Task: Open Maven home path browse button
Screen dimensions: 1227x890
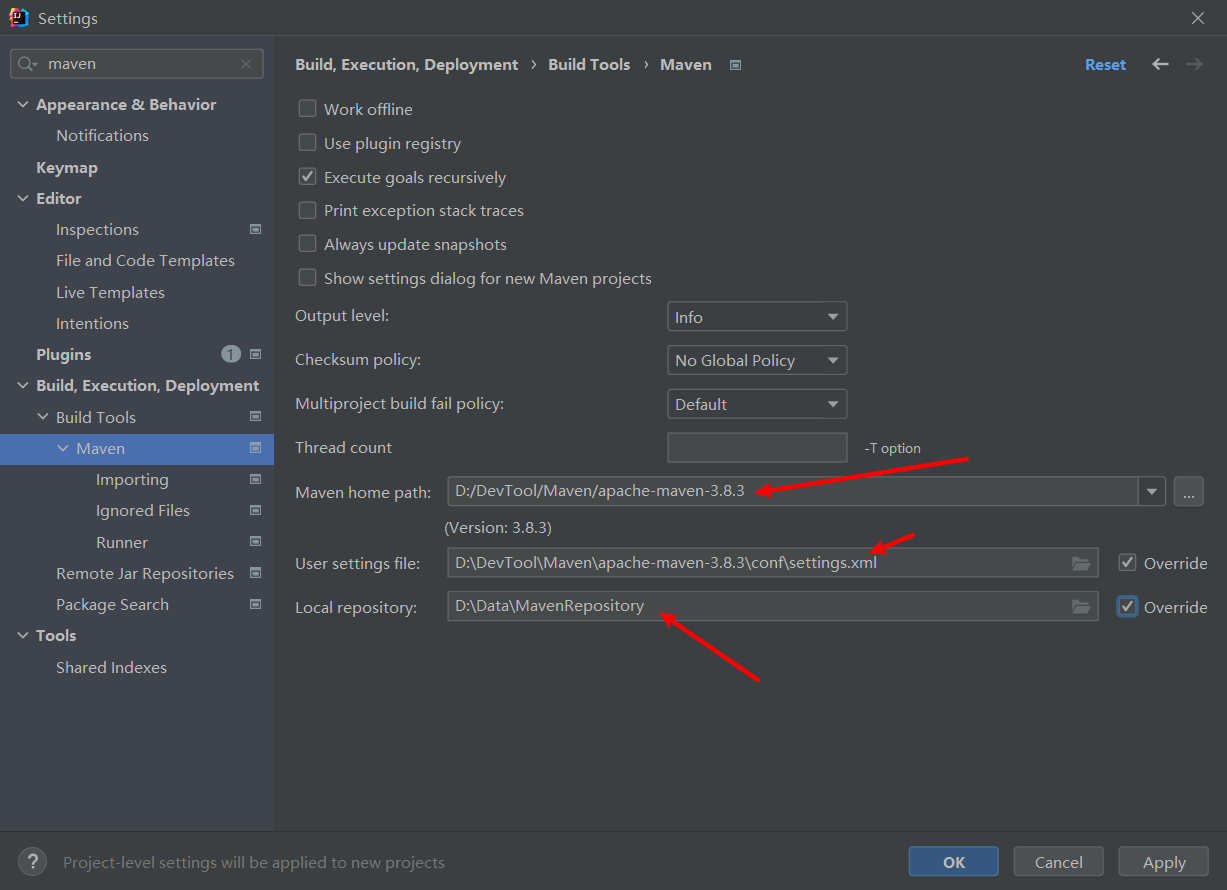Action: 1188,491
